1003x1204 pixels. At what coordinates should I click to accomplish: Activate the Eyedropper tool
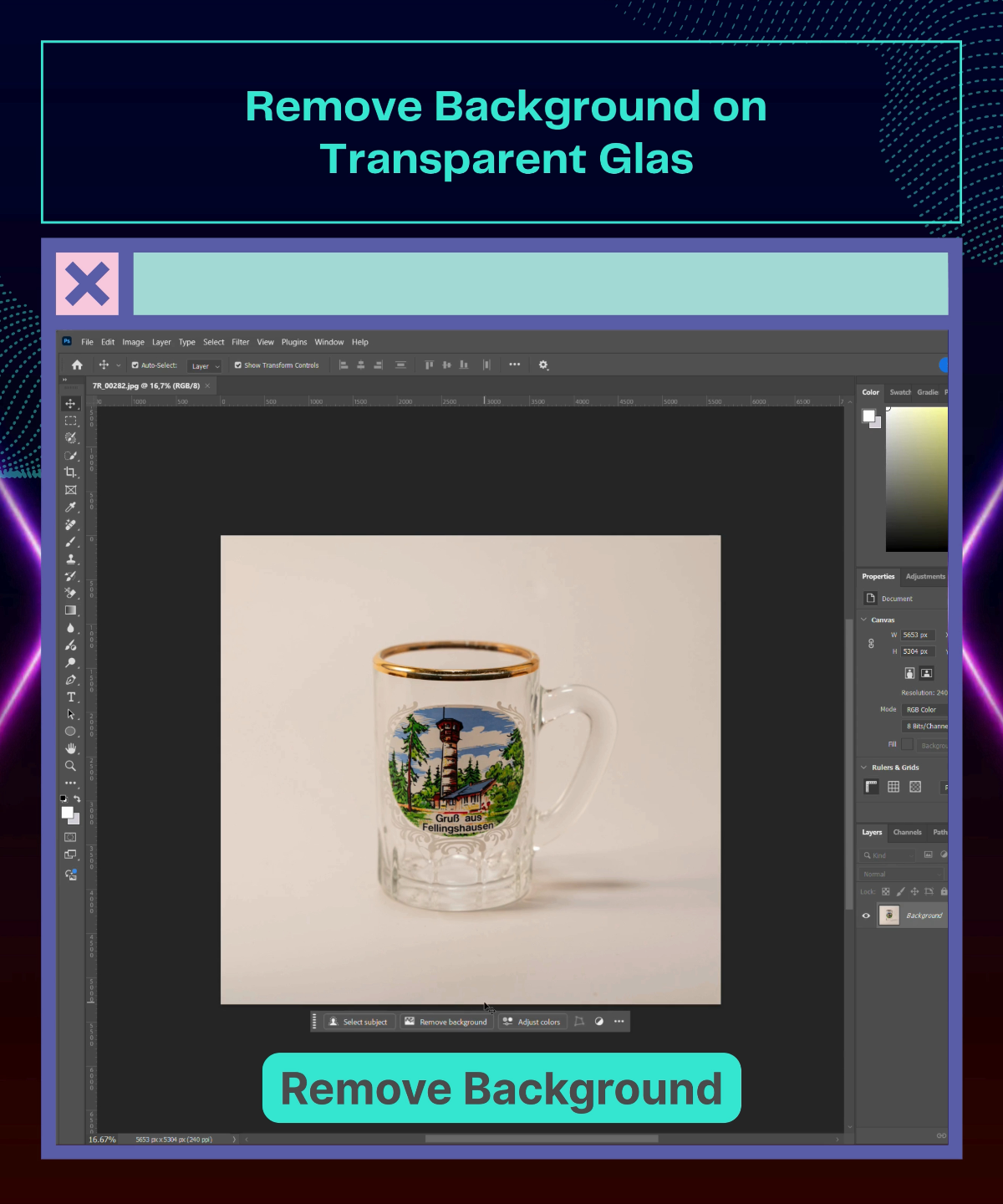click(x=71, y=507)
